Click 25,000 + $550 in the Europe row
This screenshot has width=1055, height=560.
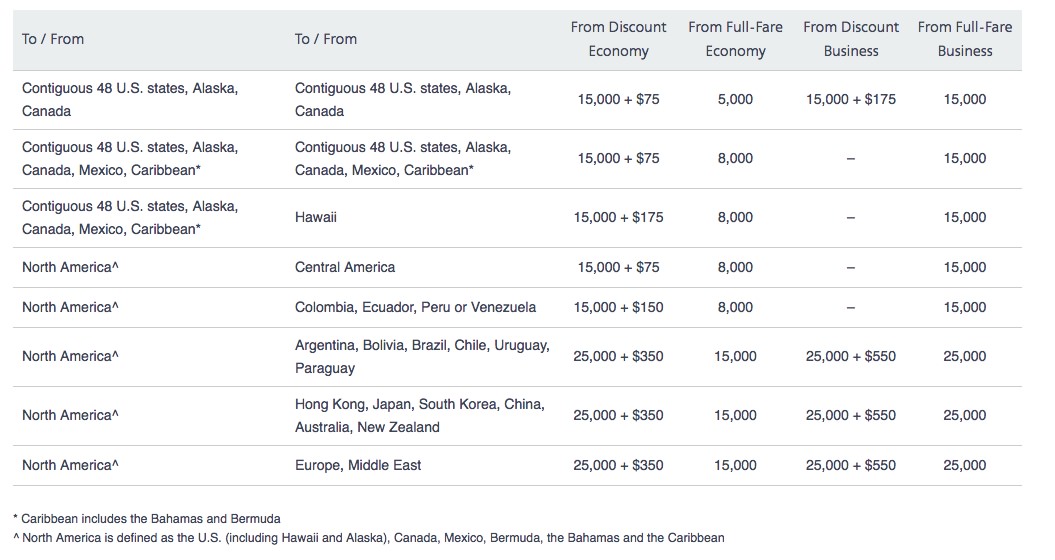[851, 465]
